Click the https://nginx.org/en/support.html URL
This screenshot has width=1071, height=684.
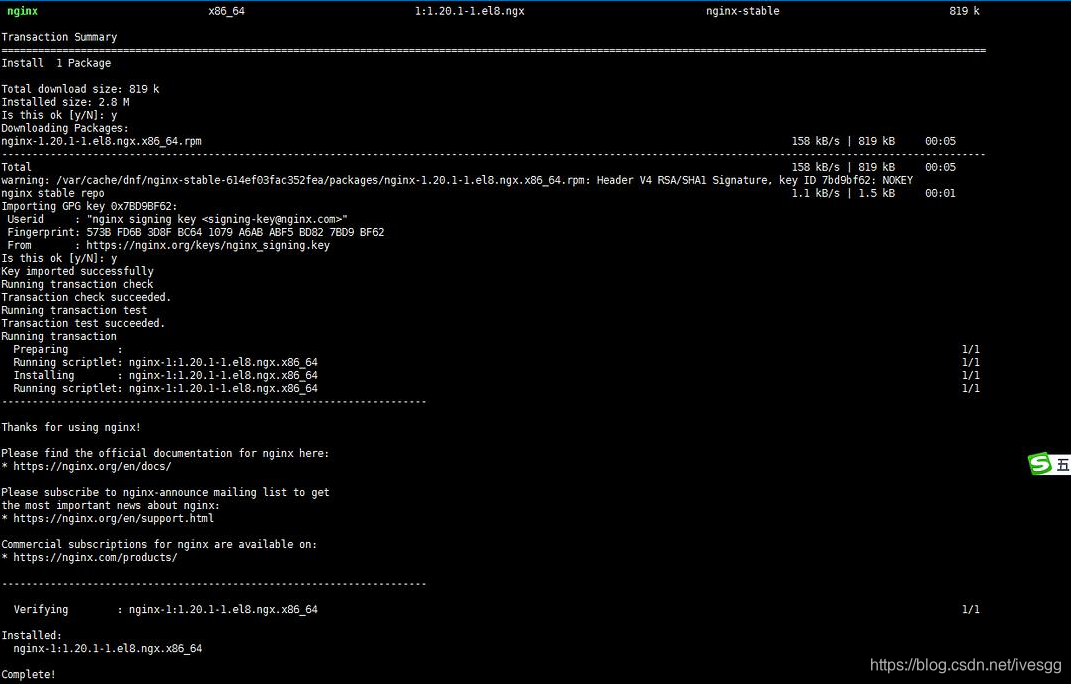(113, 518)
